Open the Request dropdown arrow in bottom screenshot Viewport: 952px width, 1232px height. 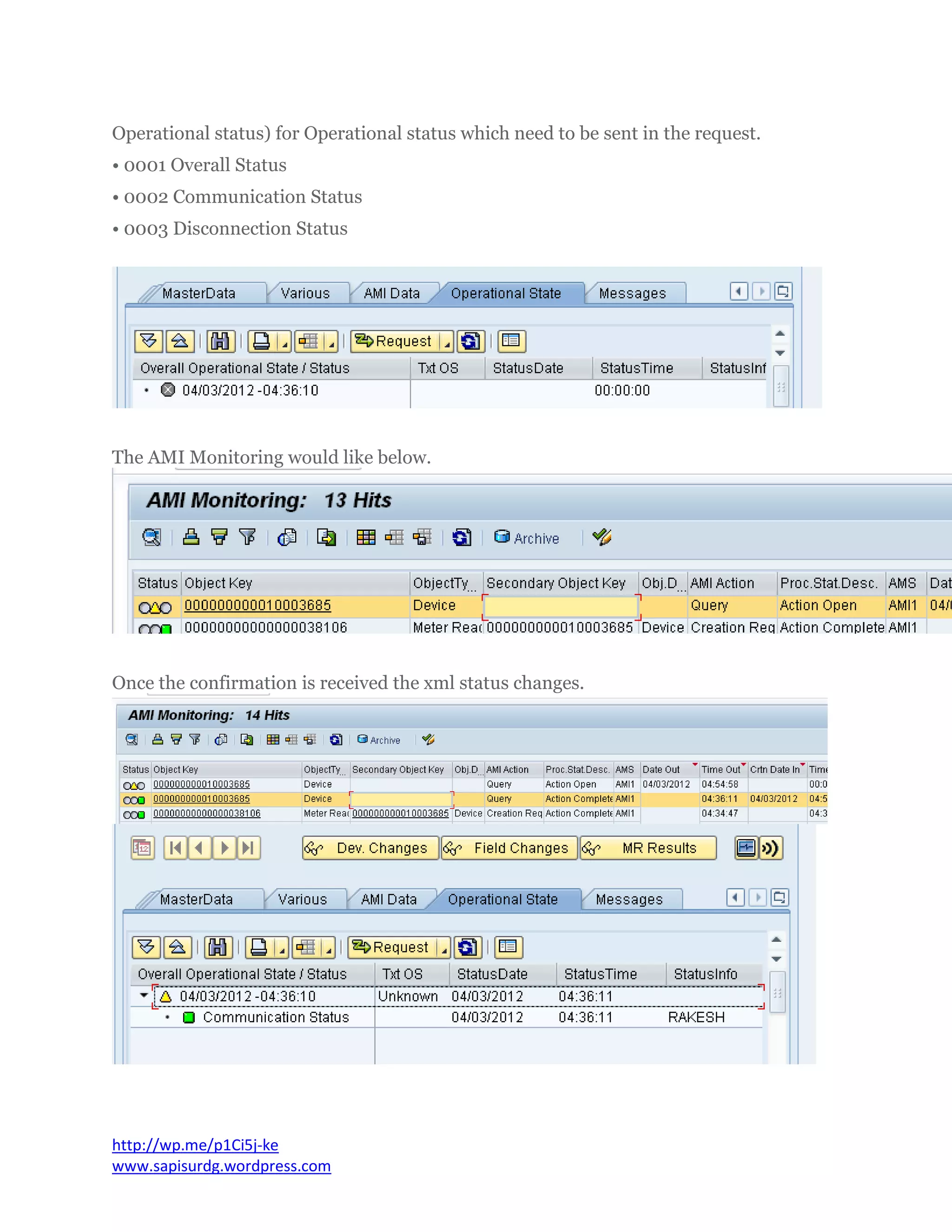point(444,947)
